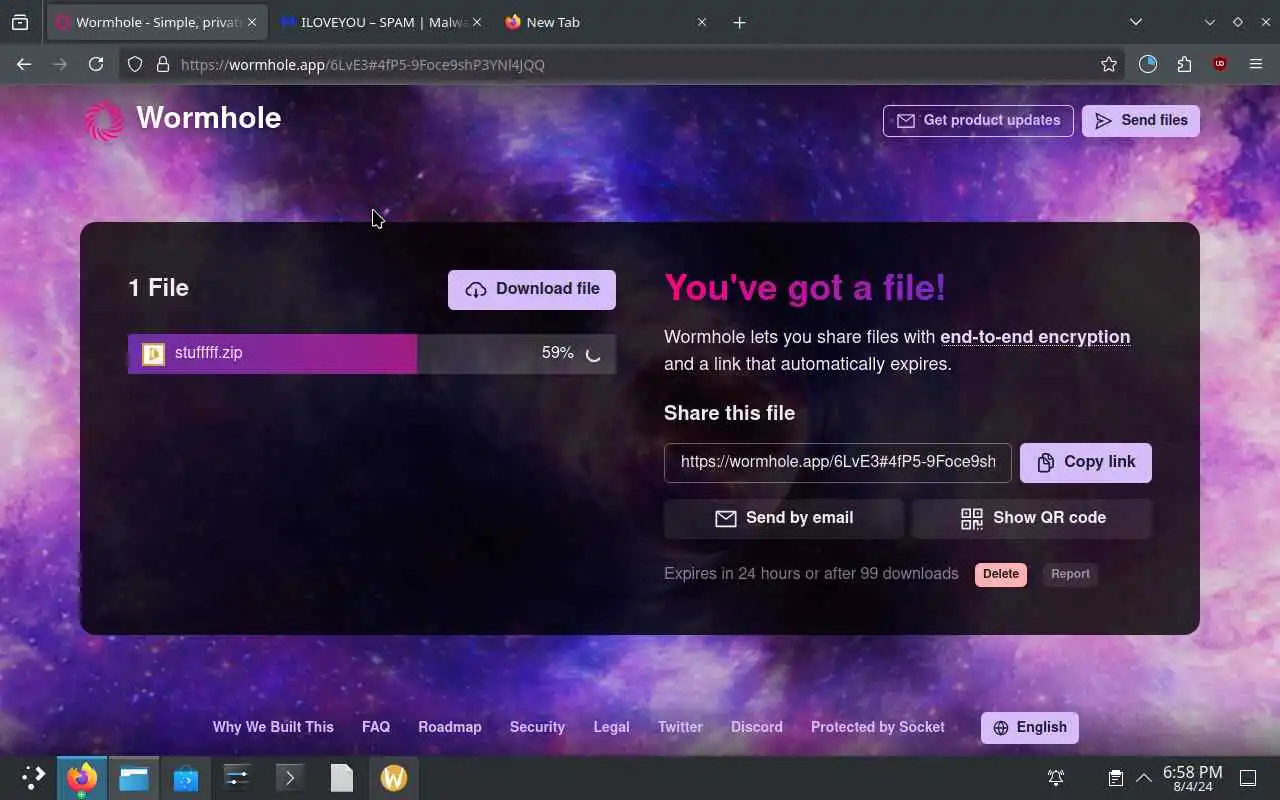Click the Report button

(x=1070, y=574)
